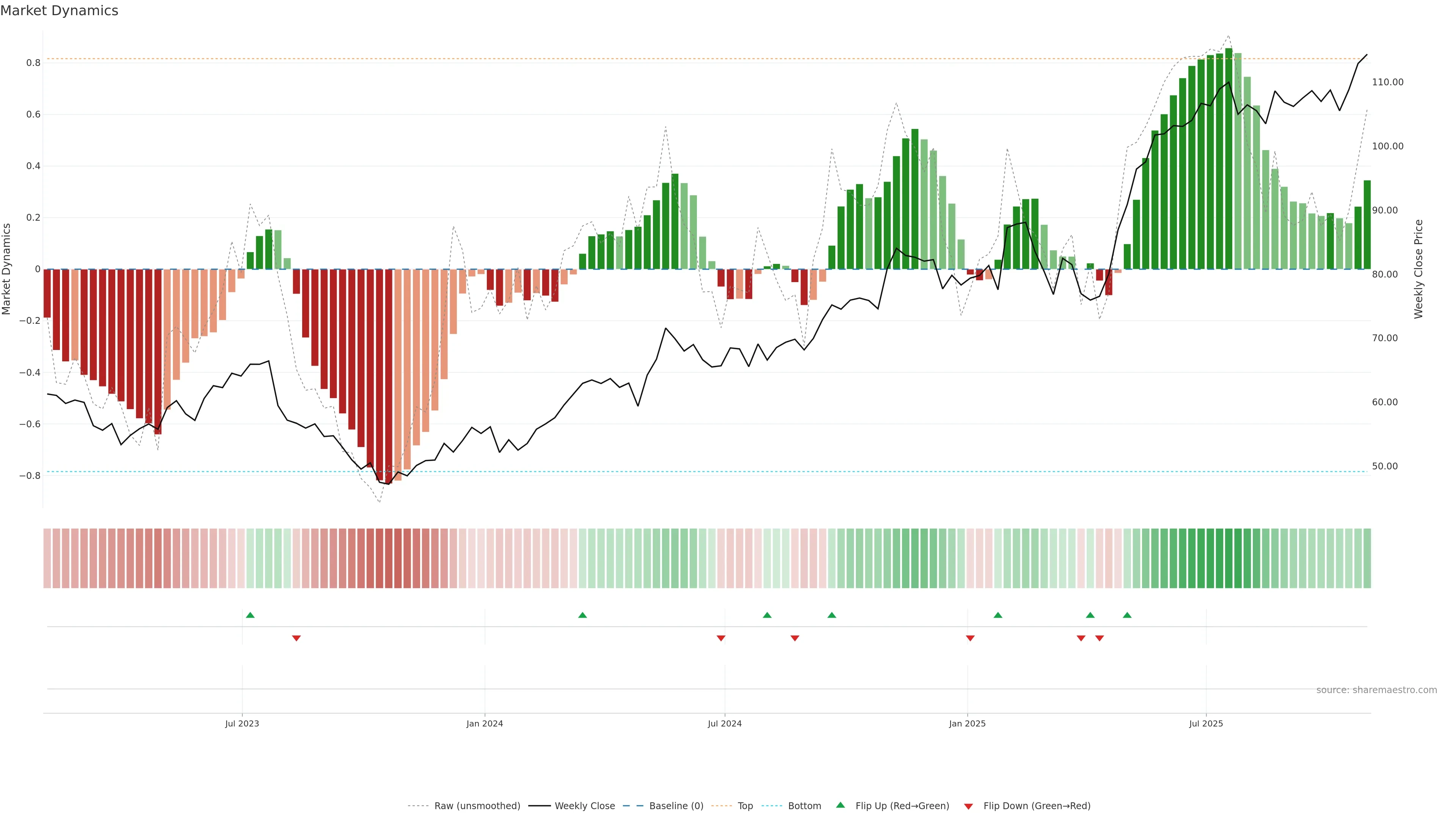The height and width of the screenshot is (819, 1456).
Task: Click the 110.00 price axis label
Action: click(x=1388, y=83)
